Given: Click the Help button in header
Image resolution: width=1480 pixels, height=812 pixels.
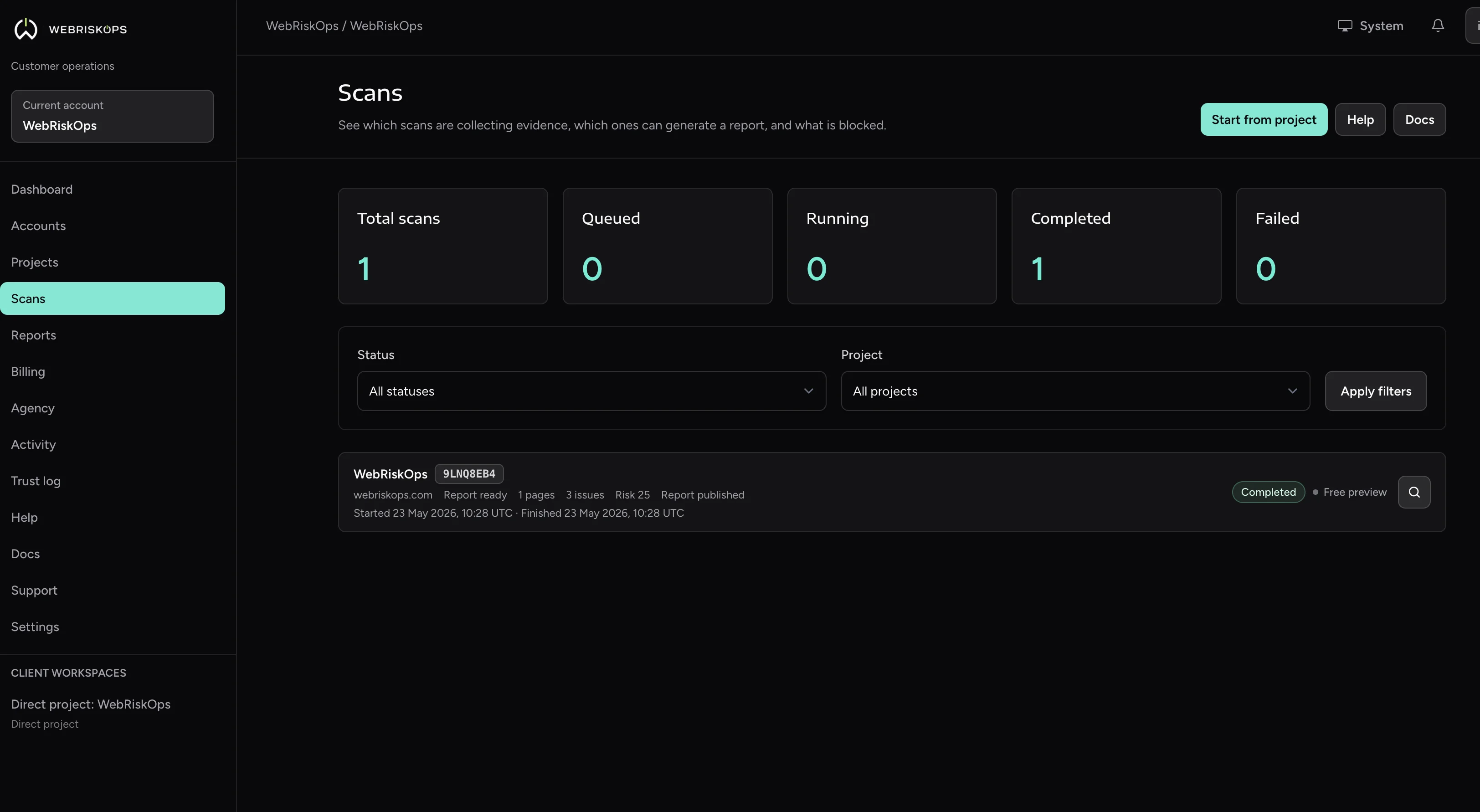Looking at the screenshot, I should point(1360,119).
